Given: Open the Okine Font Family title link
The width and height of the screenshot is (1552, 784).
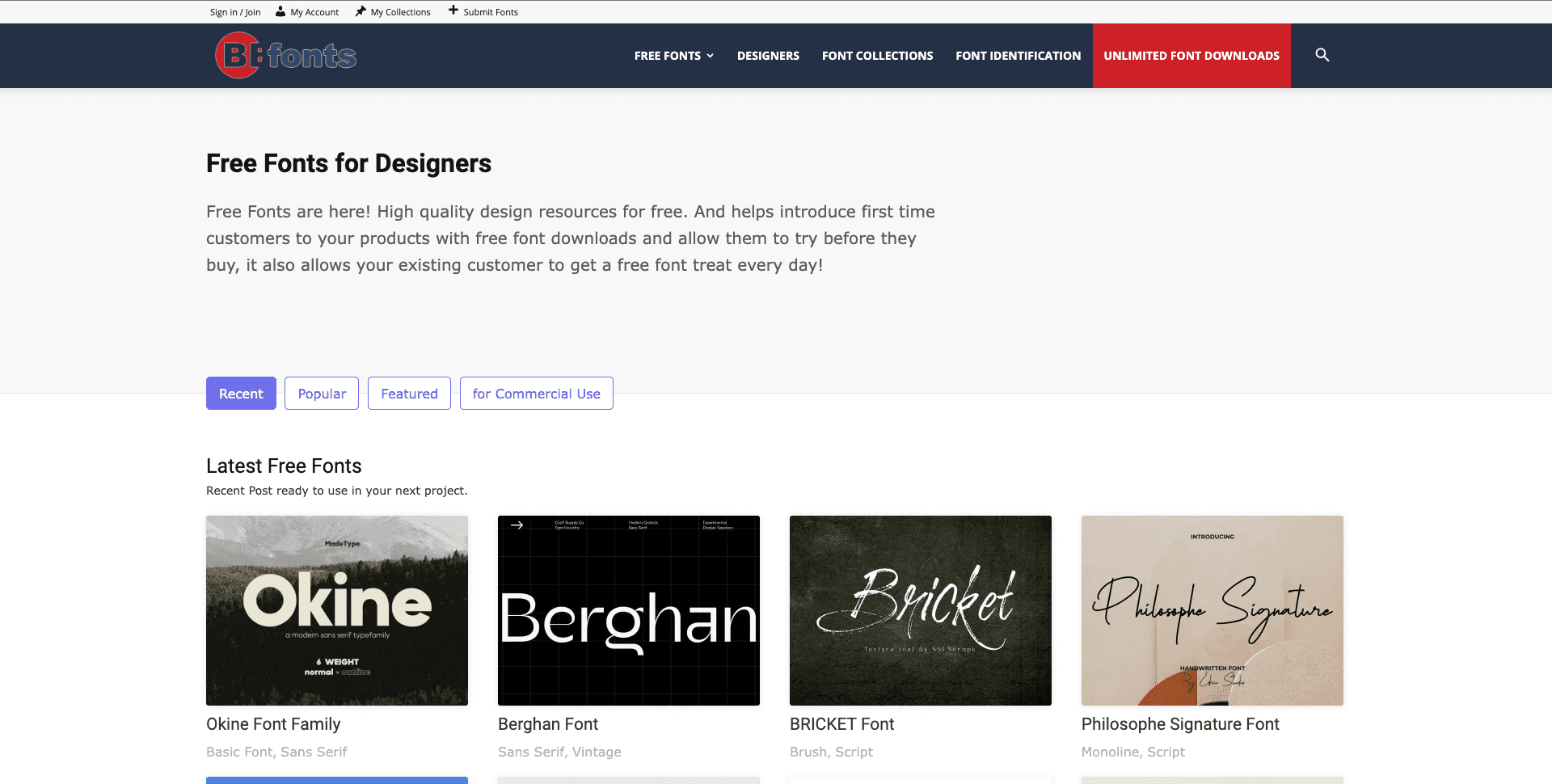Looking at the screenshot, I should tap(273, 724).
